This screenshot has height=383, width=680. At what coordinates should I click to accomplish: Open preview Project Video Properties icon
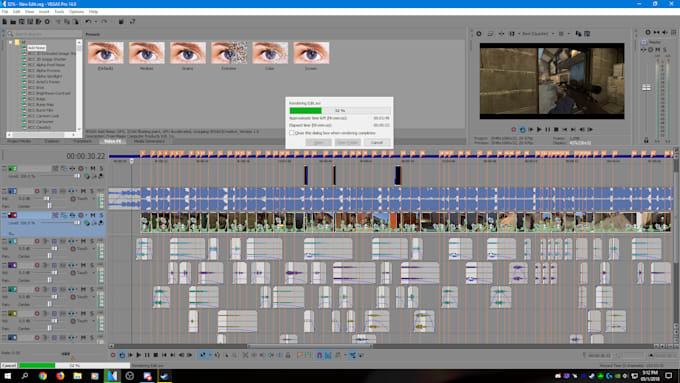coord(479,33)
